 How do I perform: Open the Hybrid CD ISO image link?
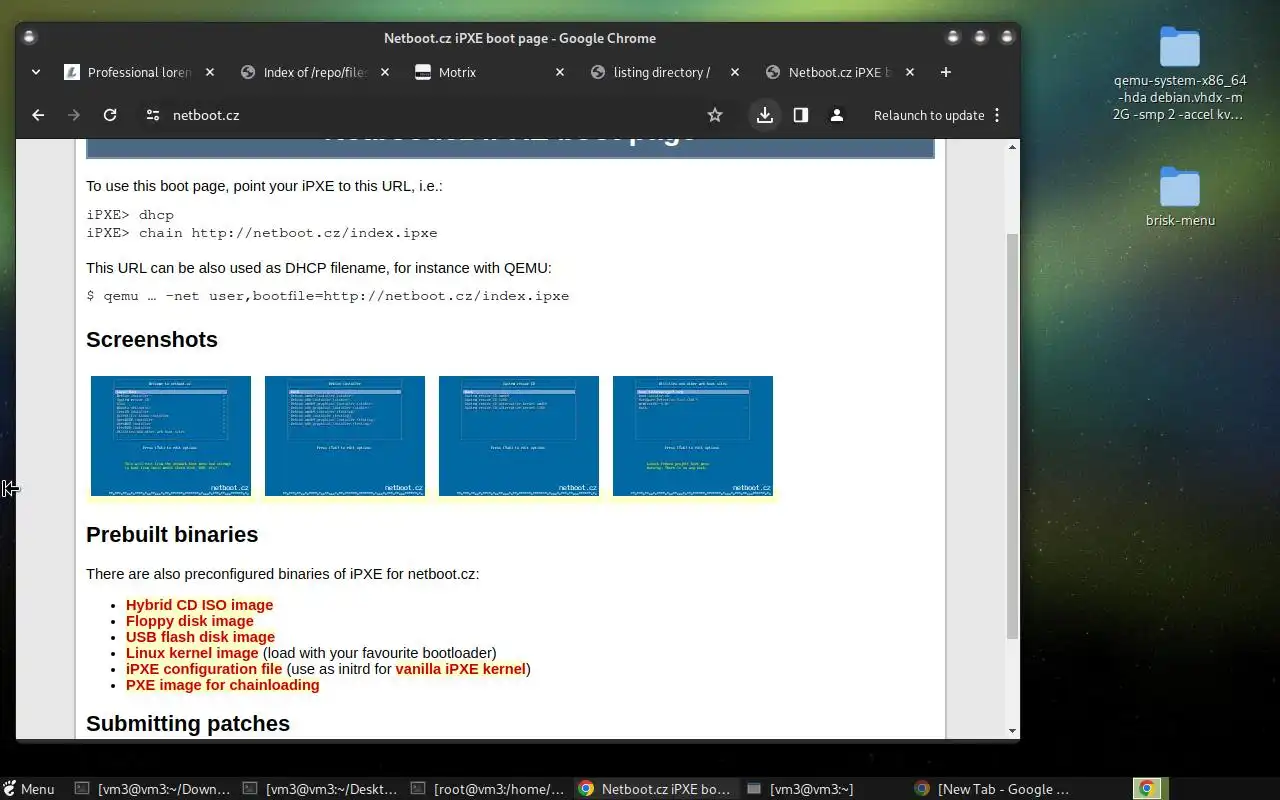pyautogui.click(x=199, y=605)
